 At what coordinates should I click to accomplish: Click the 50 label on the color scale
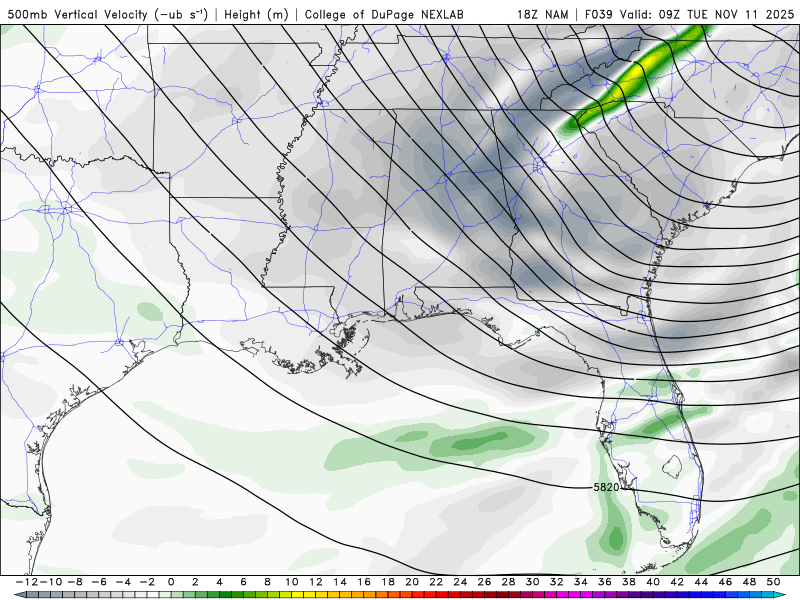click(773, 582)
